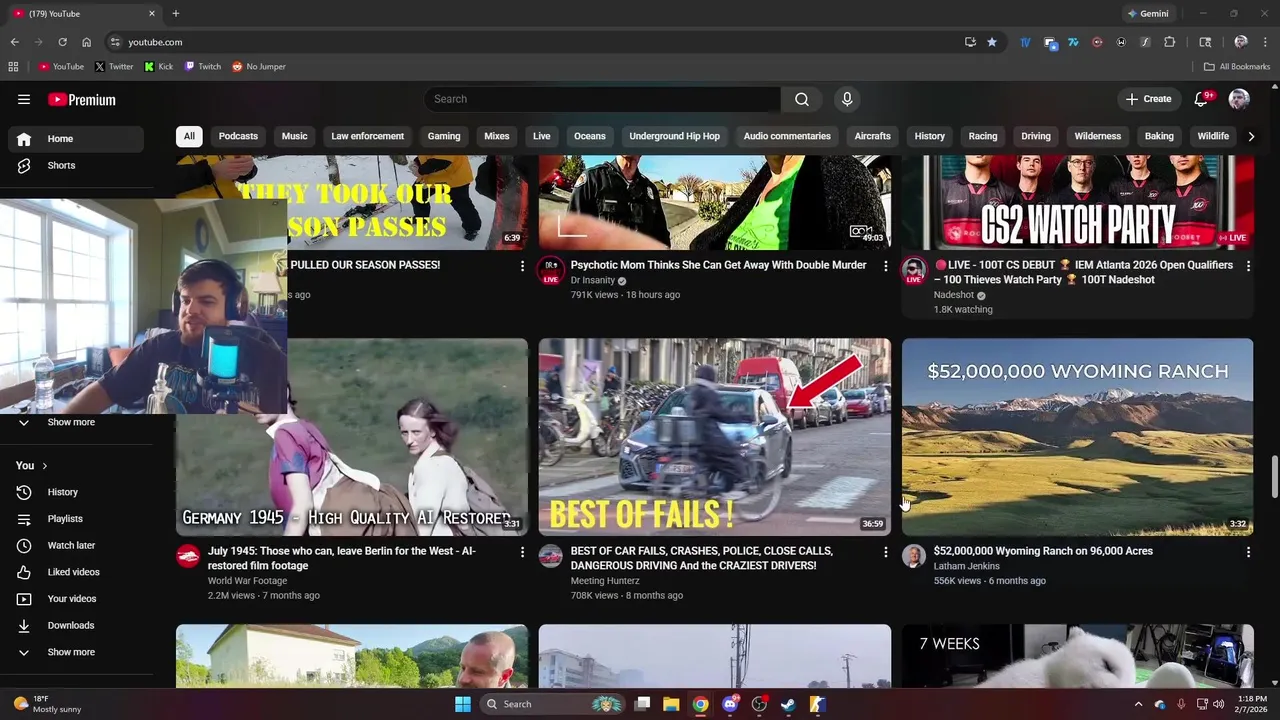Select the Oceans chip

(x=590, y=136)
